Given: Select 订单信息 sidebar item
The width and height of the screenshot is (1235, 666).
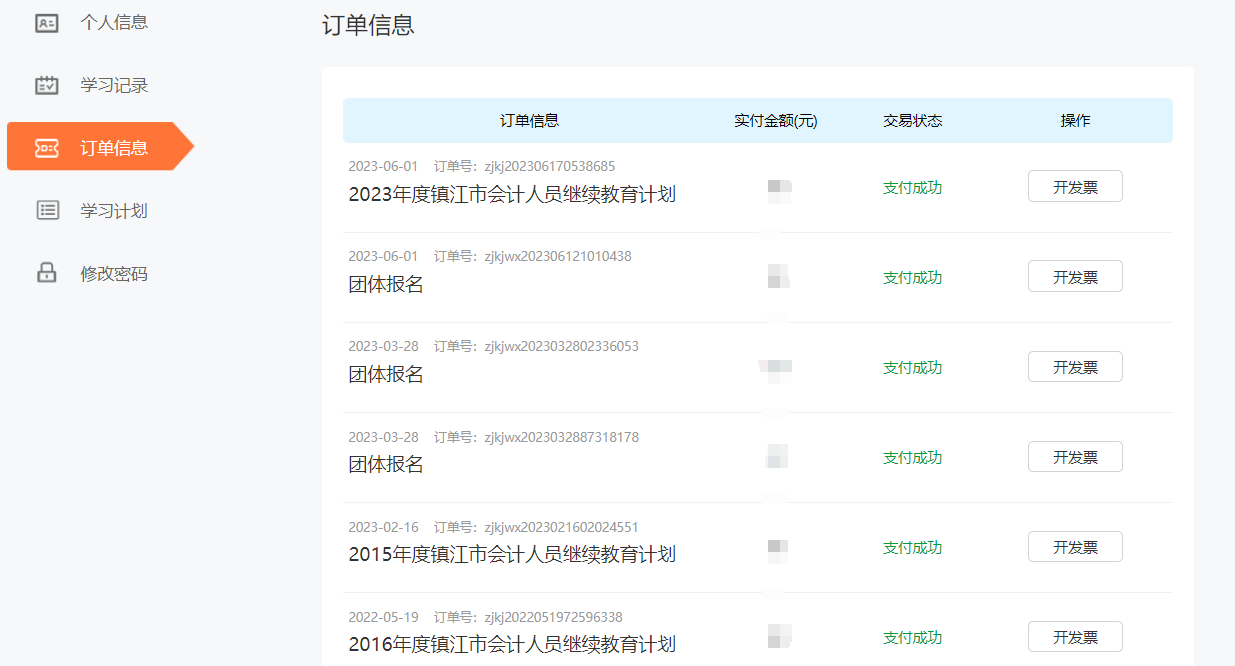Looking at the screenshot, I should [100, 147].
